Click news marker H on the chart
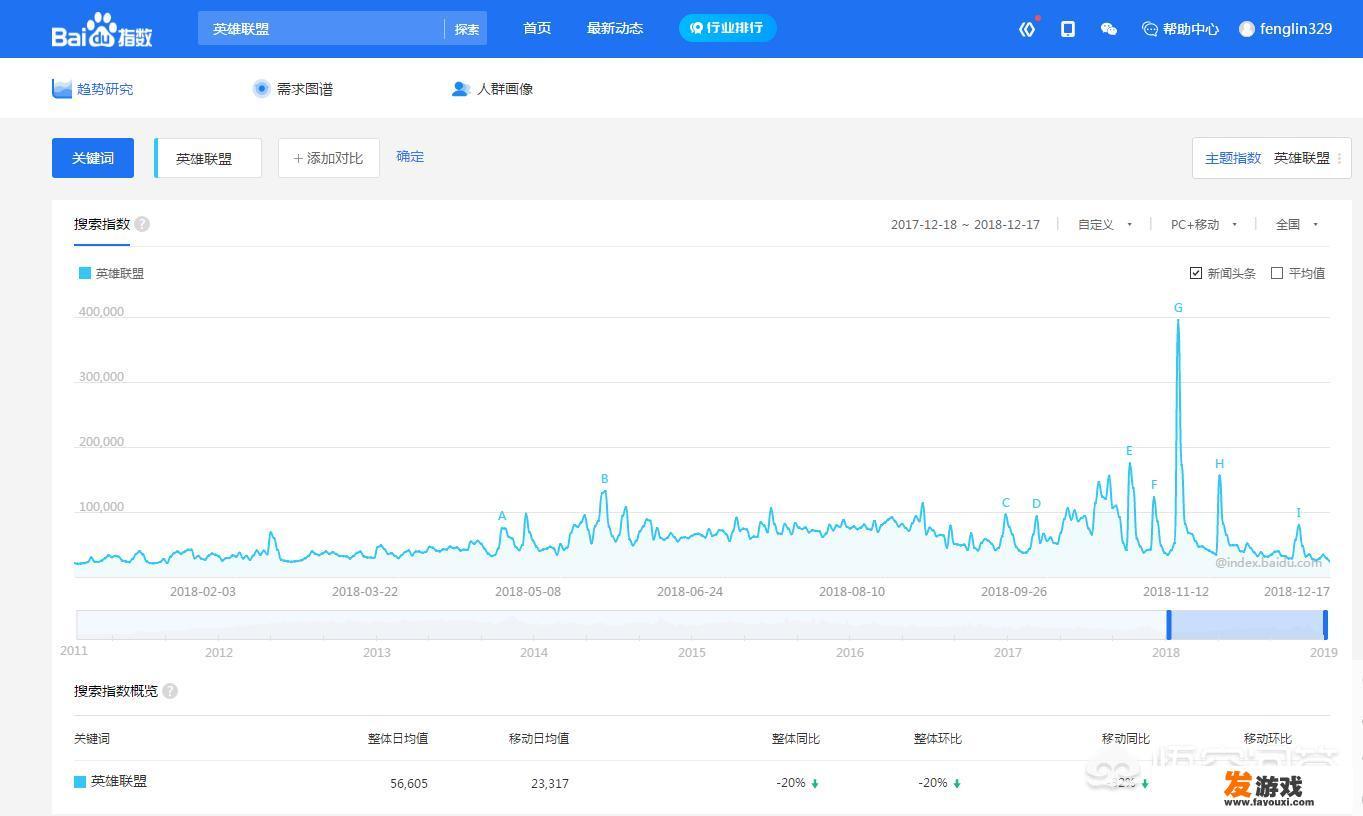The image size is (1363, 816). point(1219,464)
